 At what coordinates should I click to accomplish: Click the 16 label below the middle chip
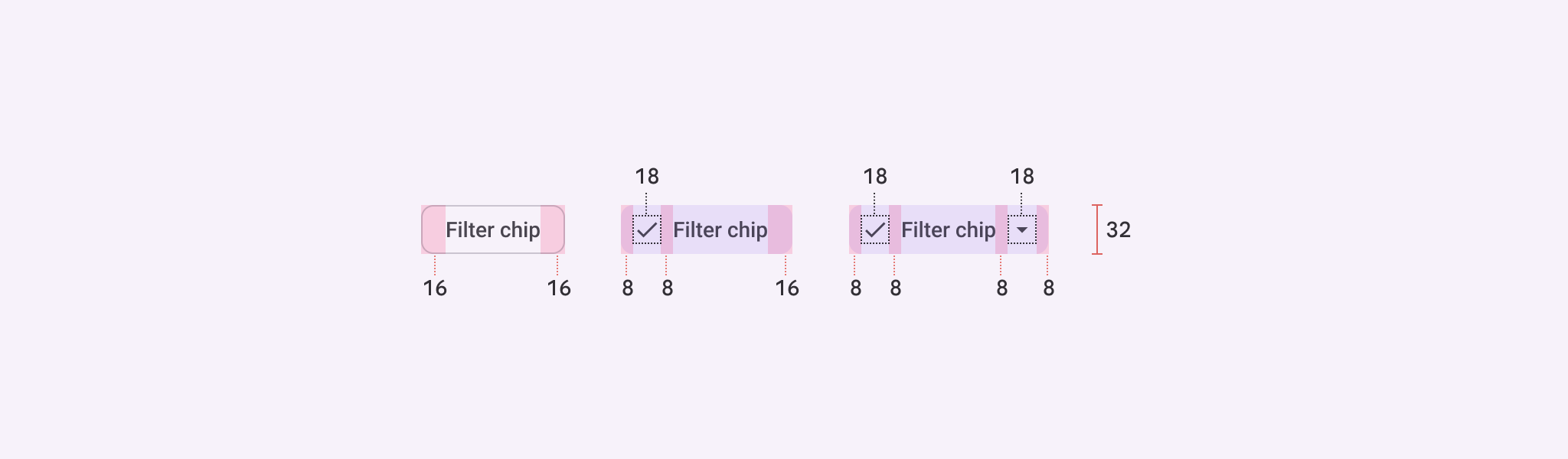pos(787,288)
